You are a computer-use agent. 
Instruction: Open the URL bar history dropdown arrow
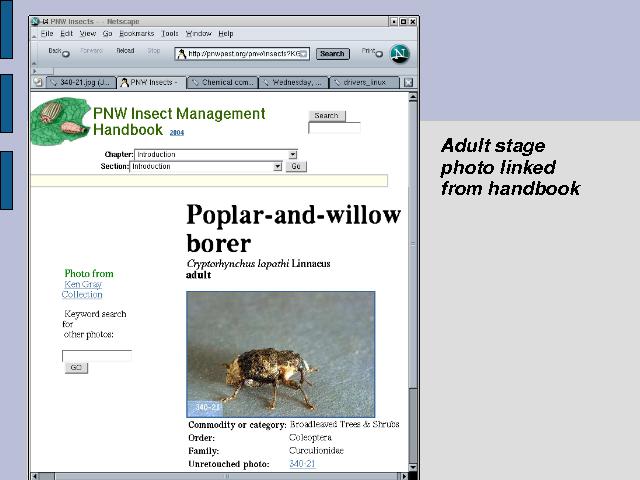click(305, 54)
